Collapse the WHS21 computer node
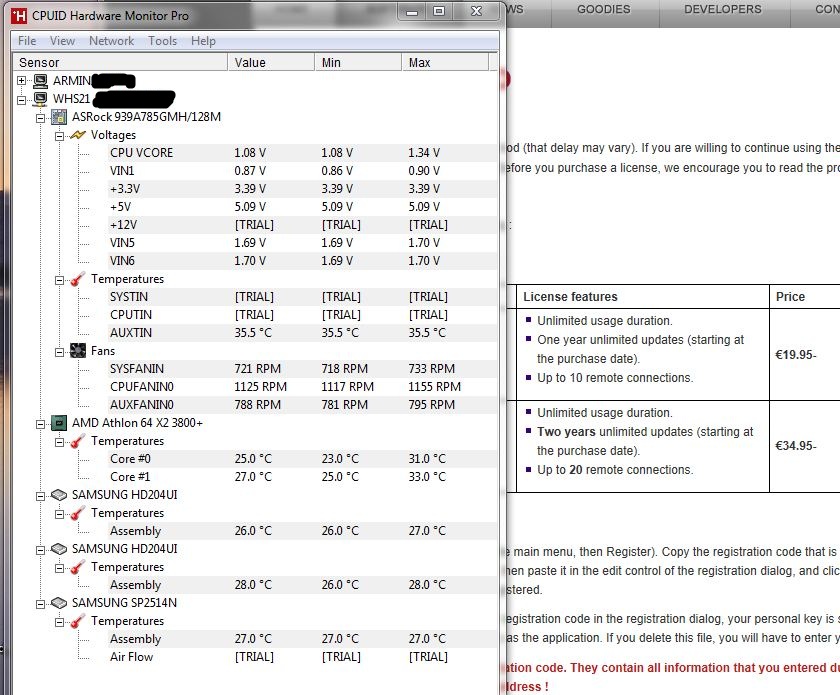The width and height of the screenshot is (840, 695). pyautogui.click(x=21, y=100)
